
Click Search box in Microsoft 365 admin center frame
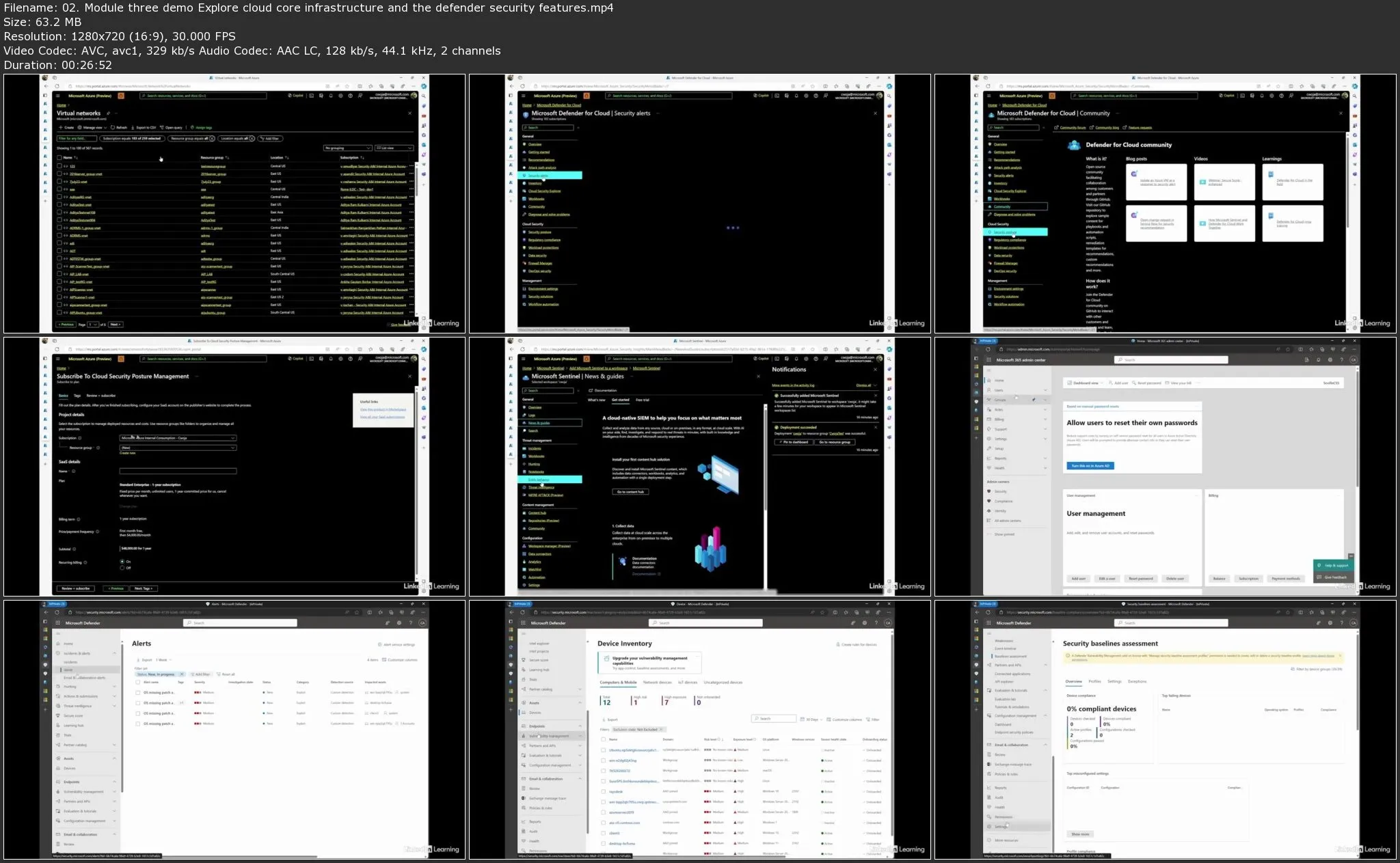click(x=1171, y=359)
